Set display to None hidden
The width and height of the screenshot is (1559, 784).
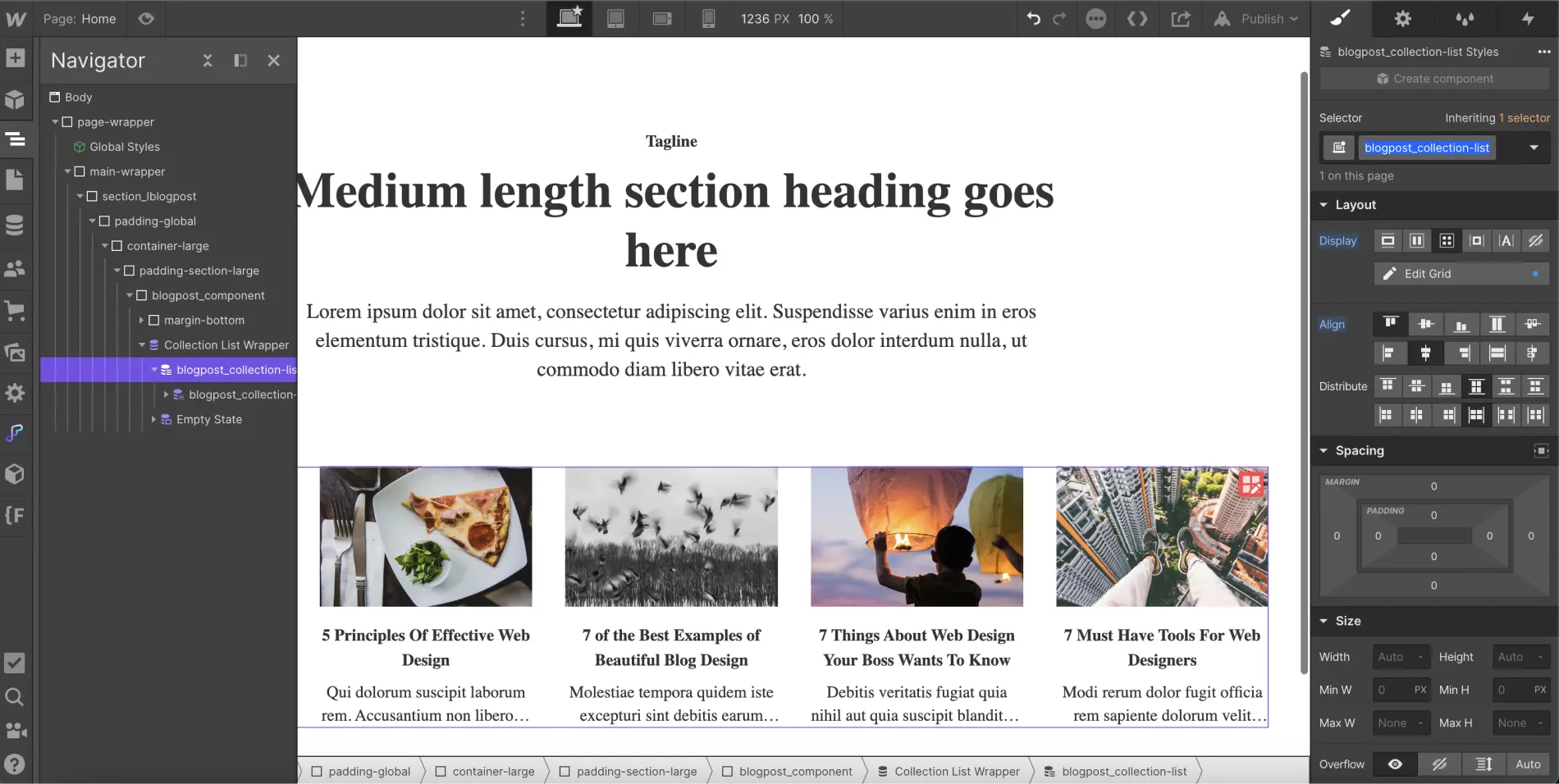tap(1535, 241)
